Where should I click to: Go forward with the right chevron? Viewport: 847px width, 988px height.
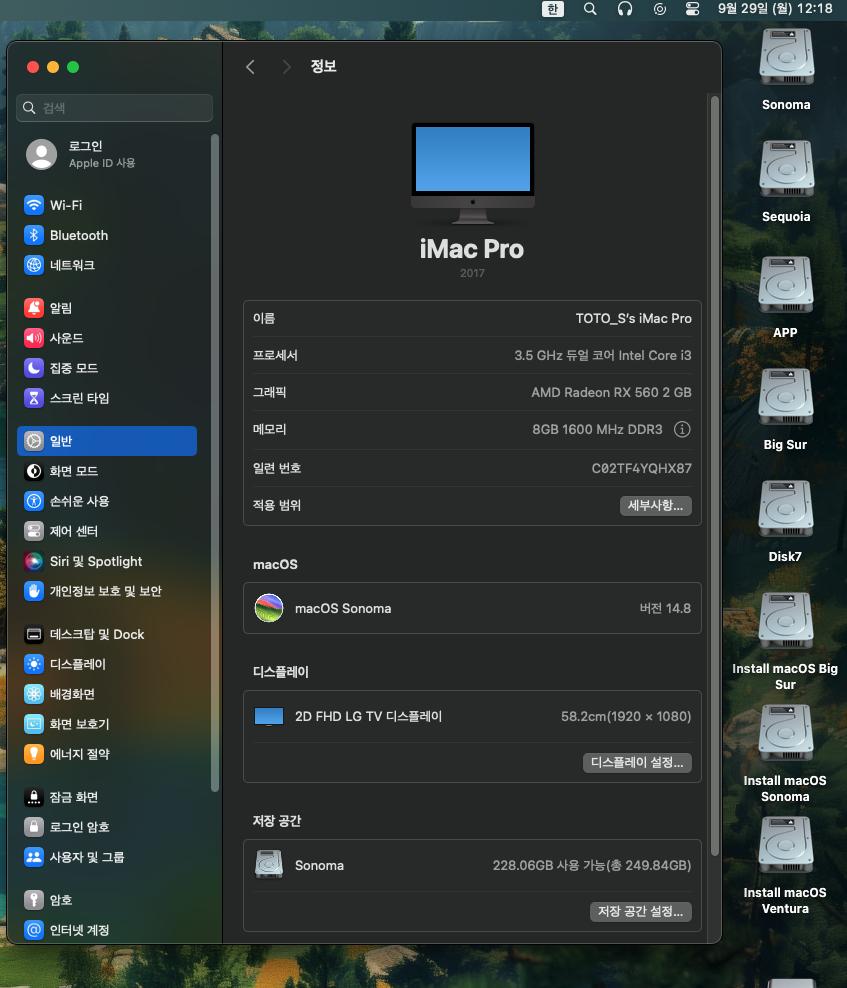point(286,67)
